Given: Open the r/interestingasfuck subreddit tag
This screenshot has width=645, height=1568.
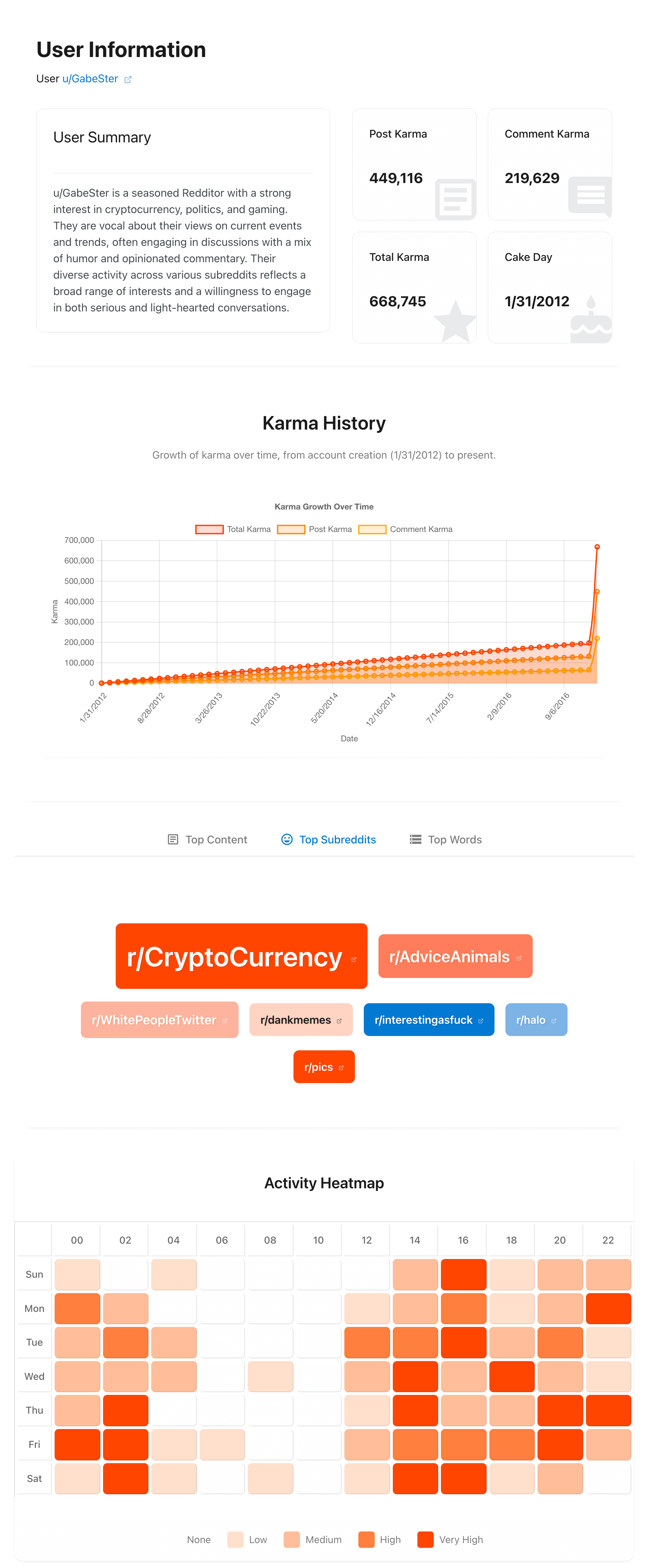Looking at the screenshot, I should pos(429,1020).
